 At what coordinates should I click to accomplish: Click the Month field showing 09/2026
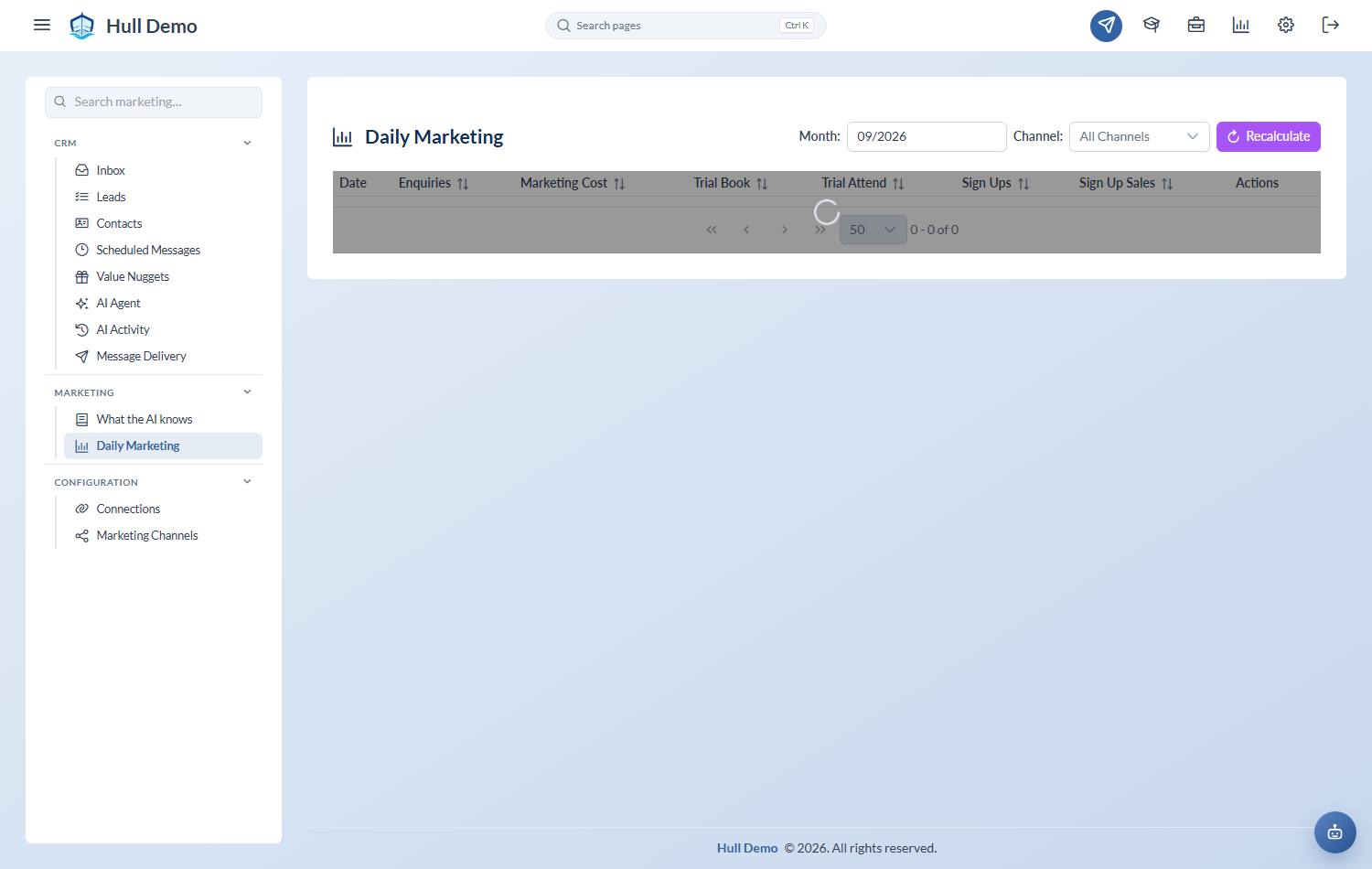click(927, 136)
